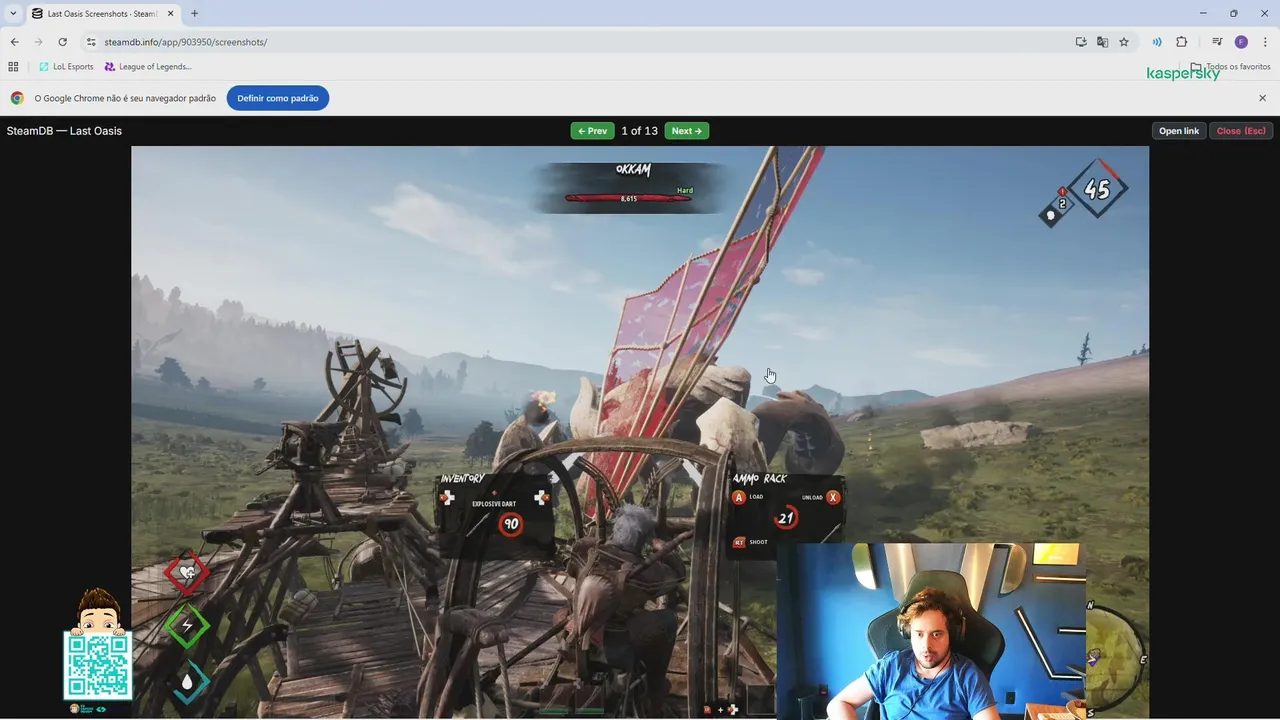Viewport: 1280px width, 720px height.
Task: Click the SteamDB — Last Oasis title
Action: point(64,131)
